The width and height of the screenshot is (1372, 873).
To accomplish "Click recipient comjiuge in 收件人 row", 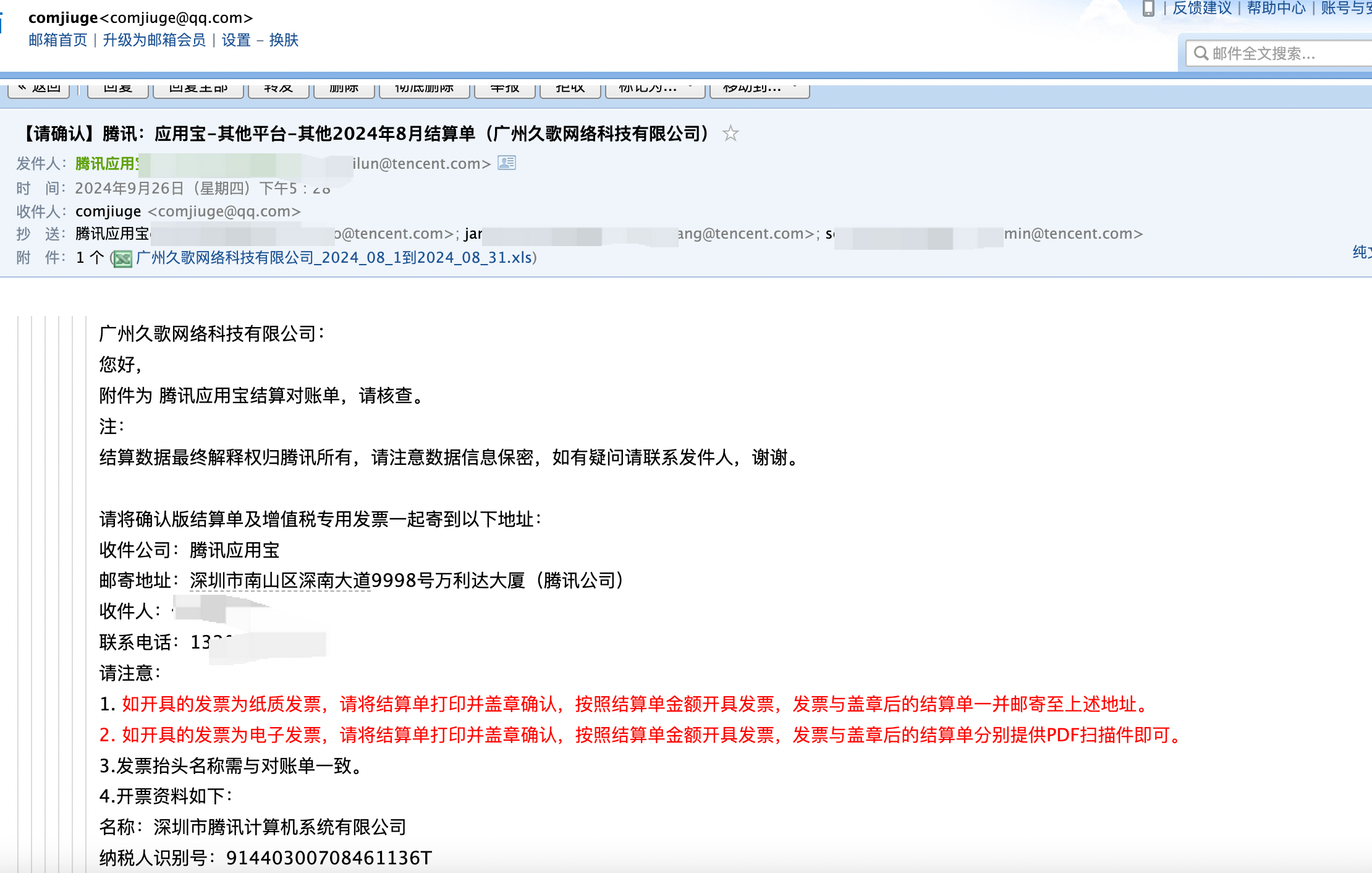I will coord(108,211).
